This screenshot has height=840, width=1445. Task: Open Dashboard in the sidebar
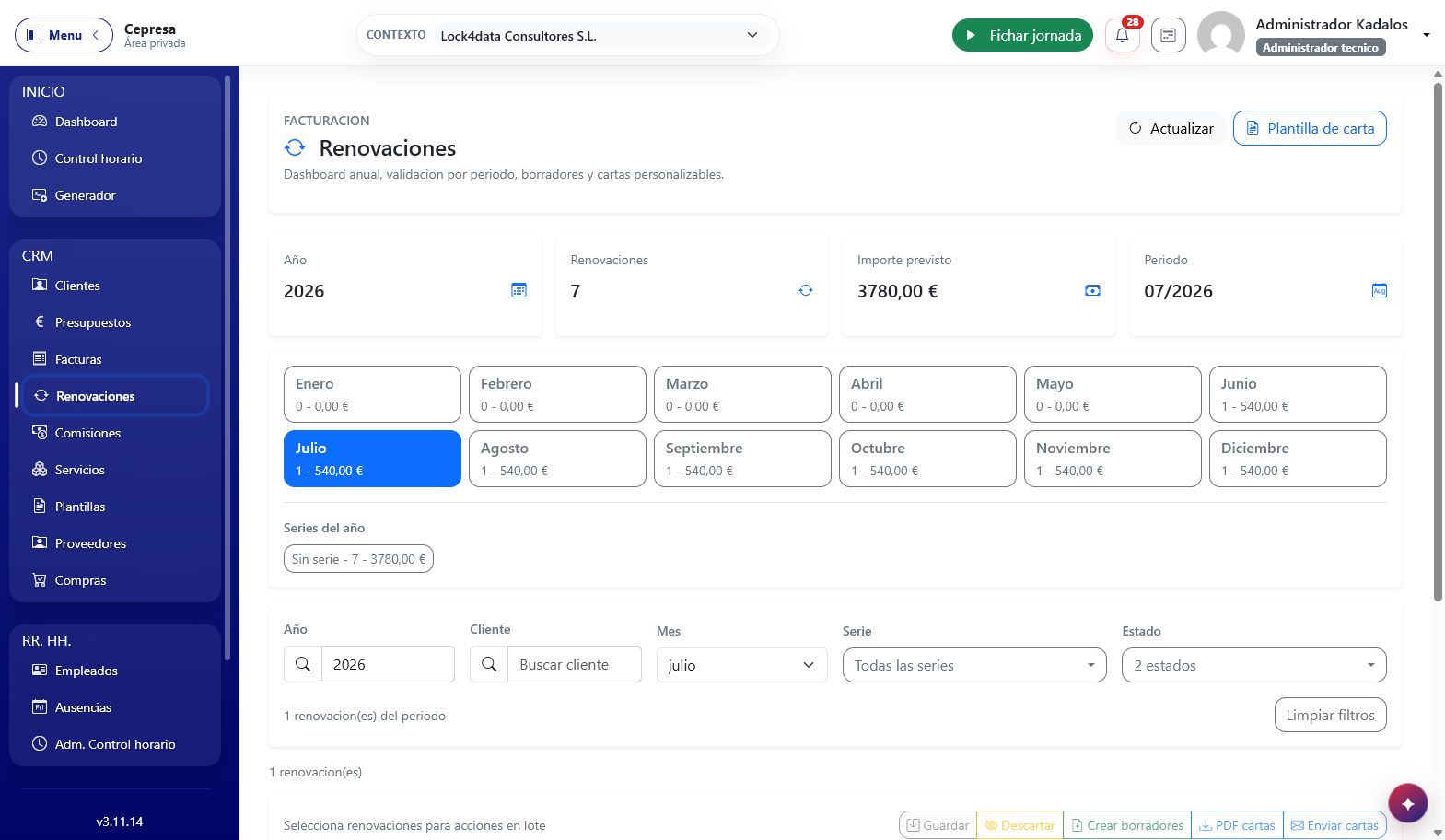coord(114,122)
